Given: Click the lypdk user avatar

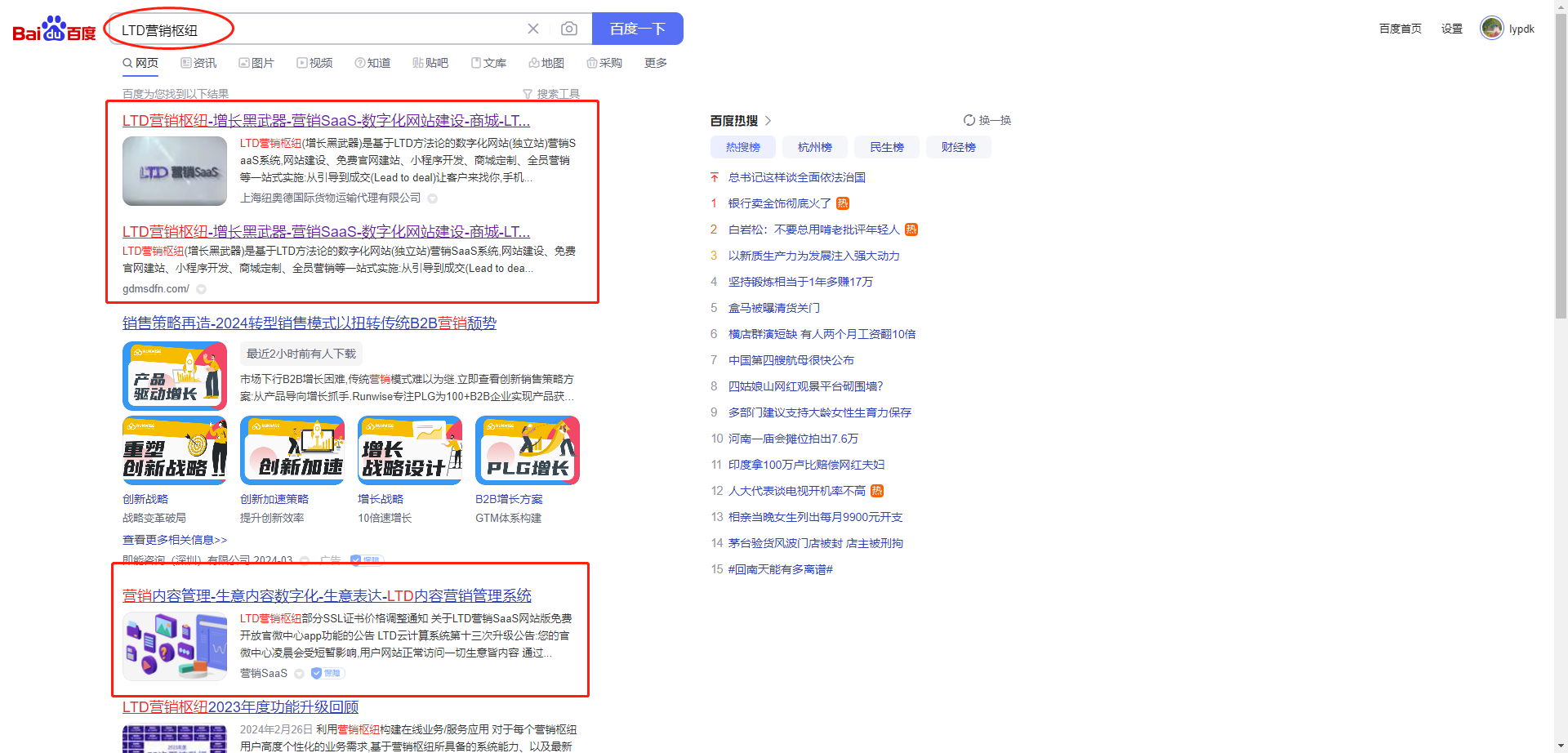Looking at the screenshot, I should click(1492, 29).
